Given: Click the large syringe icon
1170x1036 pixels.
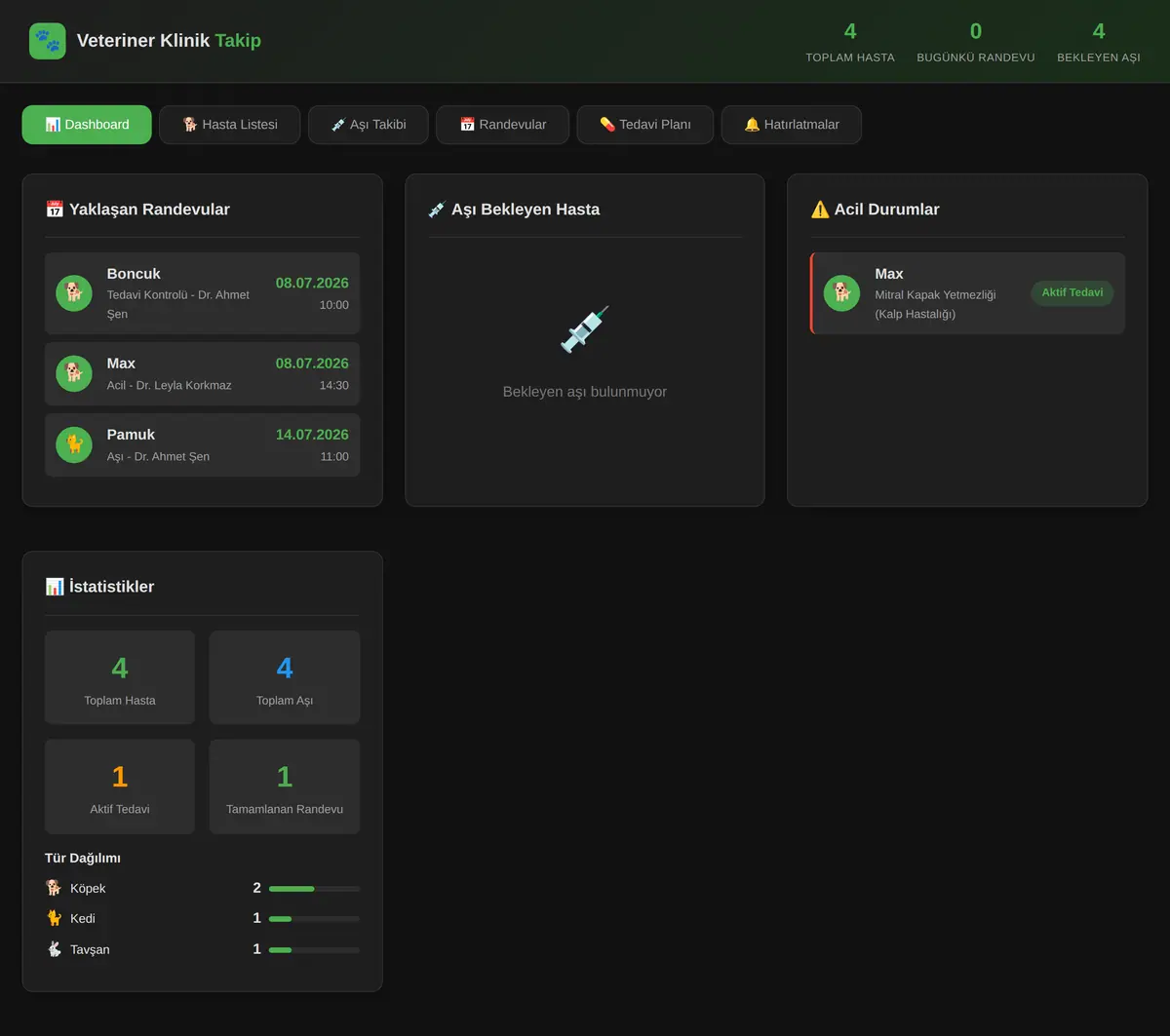Looking at the screenshot, I should click(x=585, y=329).
